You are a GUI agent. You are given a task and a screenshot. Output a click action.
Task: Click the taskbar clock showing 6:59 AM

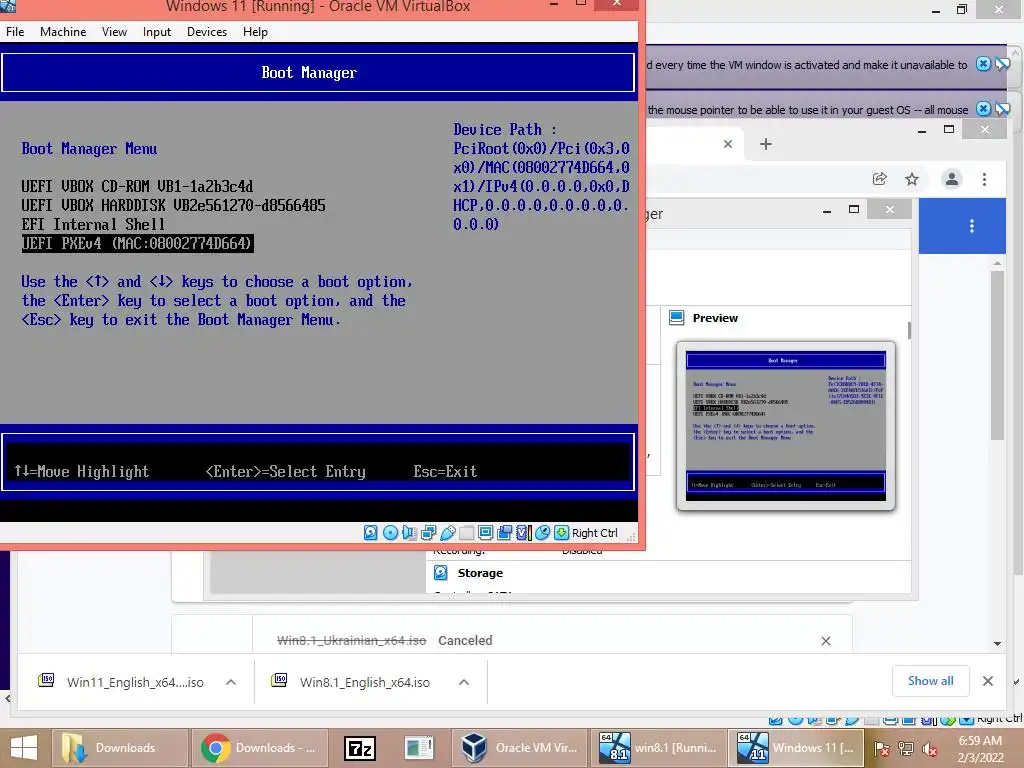tap(980, 749)
